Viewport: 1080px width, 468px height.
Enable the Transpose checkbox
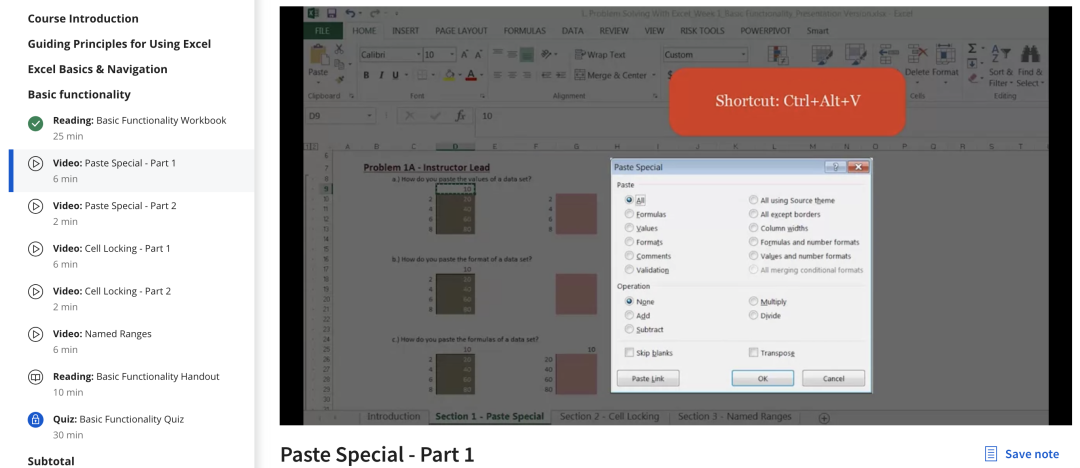pyautogui.click(x=754, y=353)
